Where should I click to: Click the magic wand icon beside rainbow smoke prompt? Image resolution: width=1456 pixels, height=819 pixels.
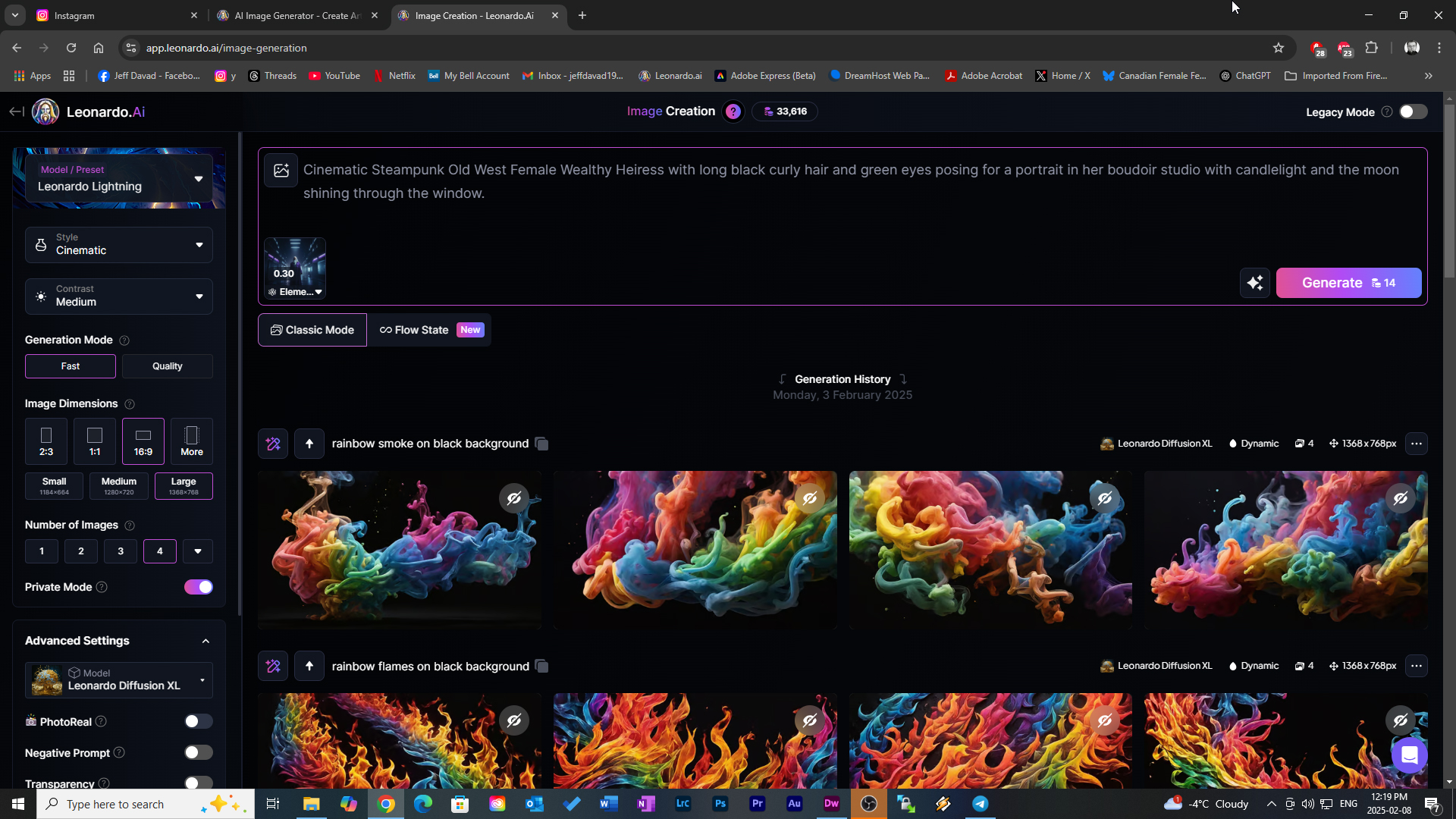point(273,444)
